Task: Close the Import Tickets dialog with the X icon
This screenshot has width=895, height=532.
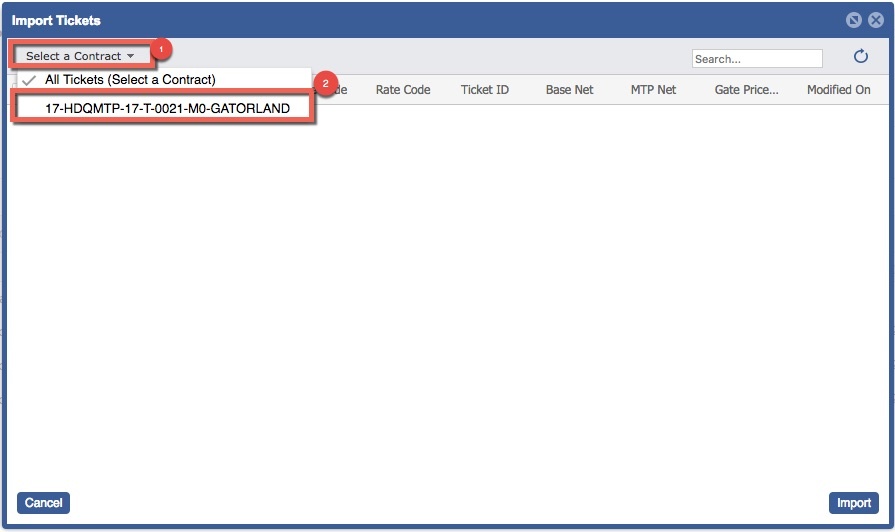Action: pos(875,20)
